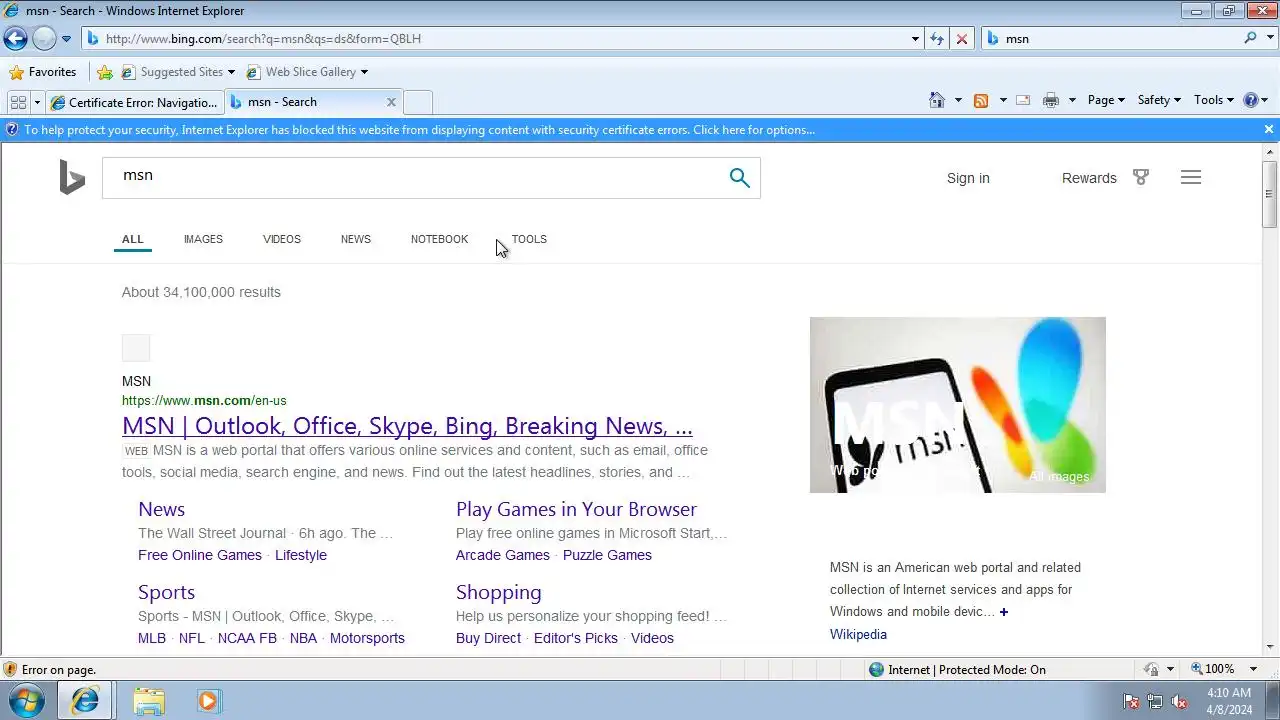Click the Rewards trophy icon
The height and width of the screenshot is (720, 1280).
click(x=1141, y=177)
